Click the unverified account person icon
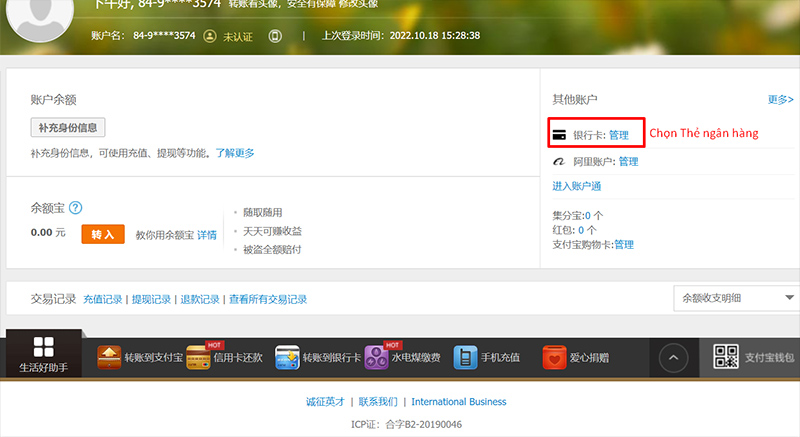800x437 pixels. tap(210, 36)
